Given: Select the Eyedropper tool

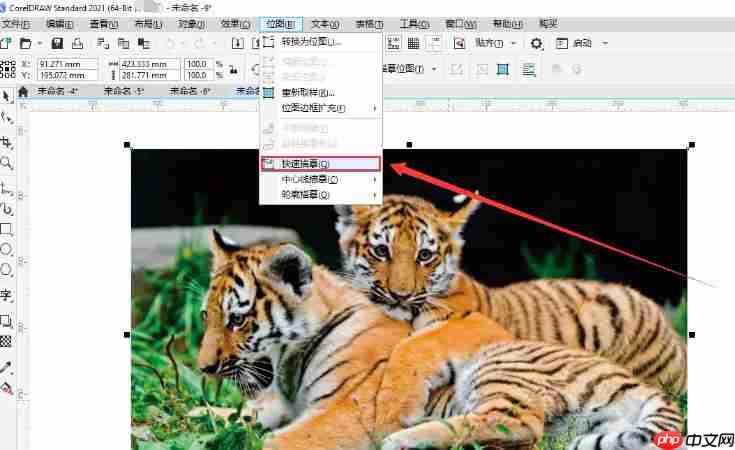Looking at the screenshot, I should pyautogui.click(x=6, y=367).
